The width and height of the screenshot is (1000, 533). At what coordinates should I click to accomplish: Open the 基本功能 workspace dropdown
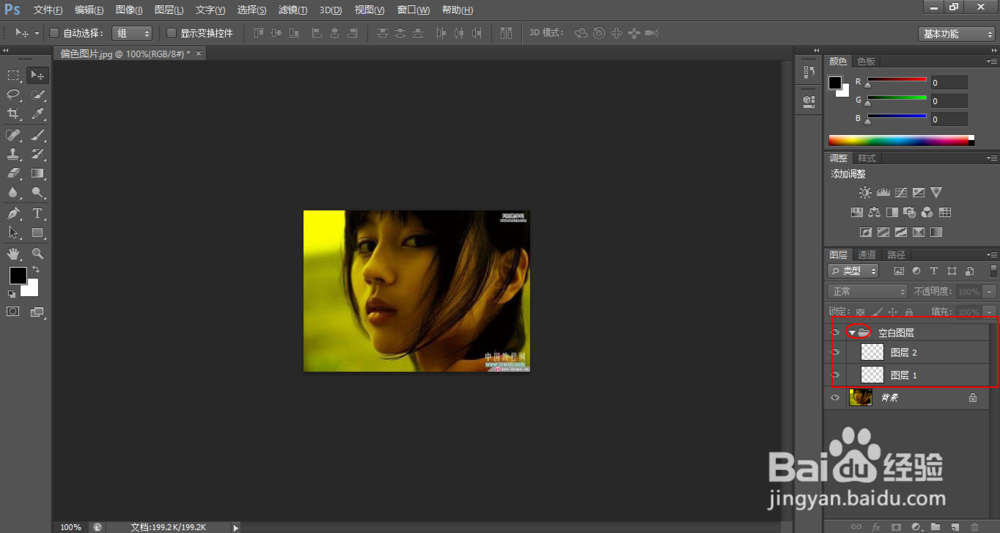(957, 34)
